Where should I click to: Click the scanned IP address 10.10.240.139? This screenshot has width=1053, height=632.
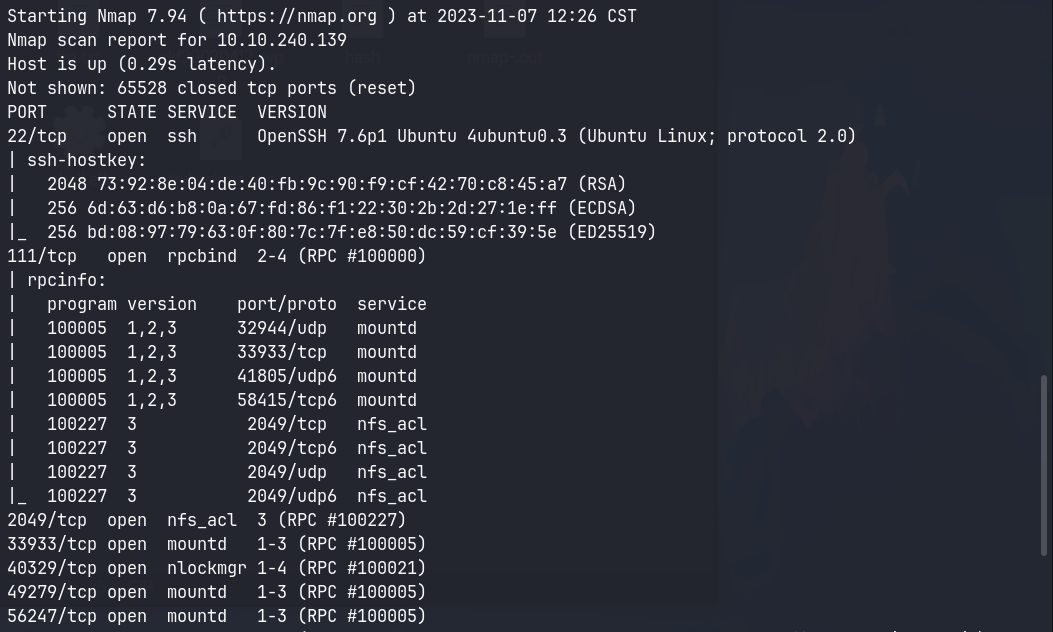pos(281,40)
